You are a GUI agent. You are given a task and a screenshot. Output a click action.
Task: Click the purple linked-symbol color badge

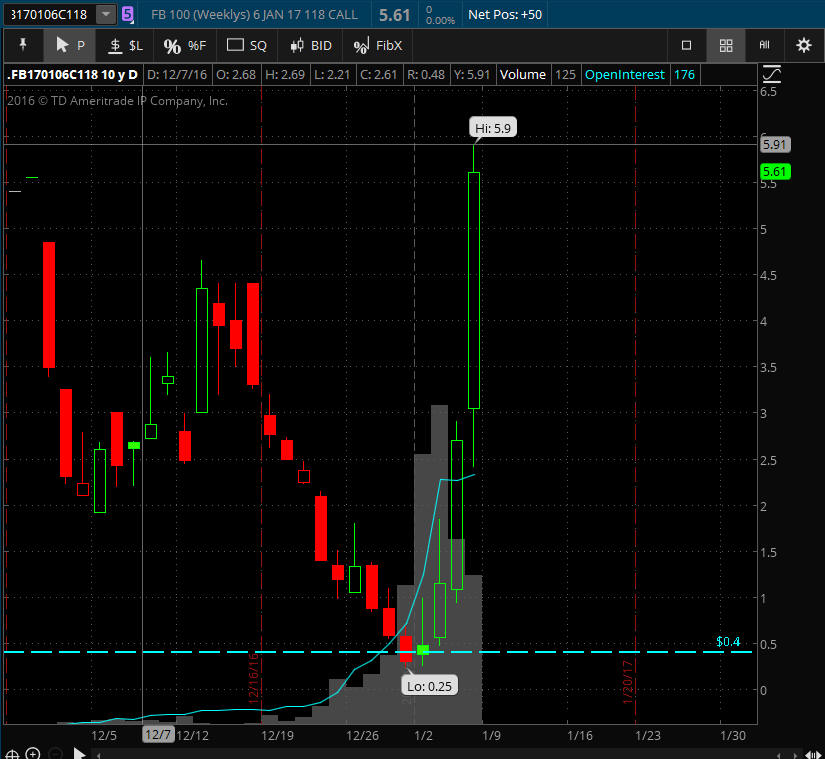128,15
